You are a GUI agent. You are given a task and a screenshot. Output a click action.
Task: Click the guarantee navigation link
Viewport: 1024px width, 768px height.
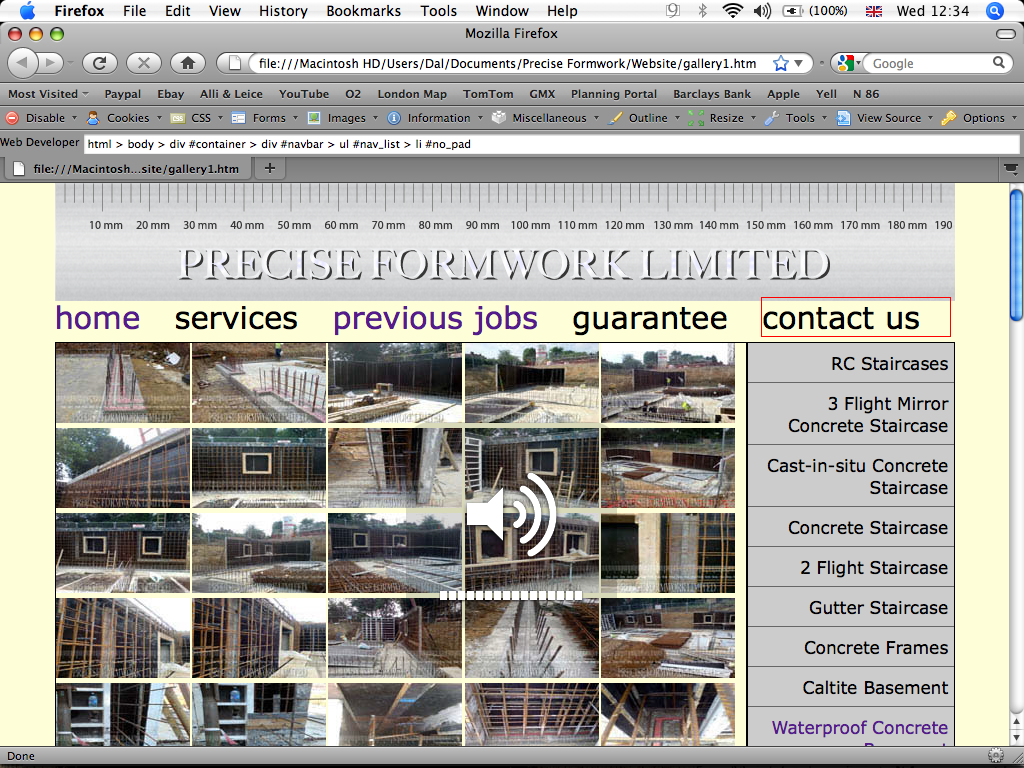pyautogui.click(x=650, y=319)
